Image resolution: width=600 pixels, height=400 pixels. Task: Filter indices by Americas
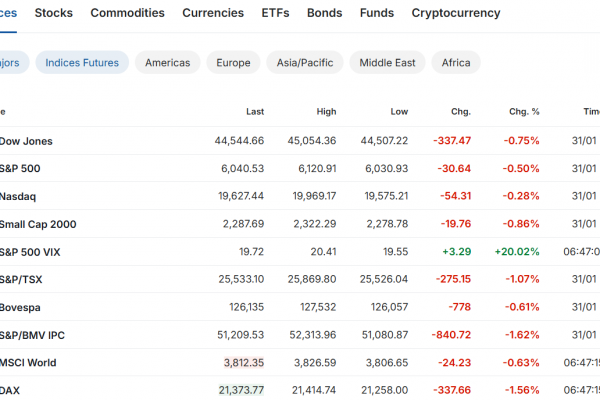point(167,62)
